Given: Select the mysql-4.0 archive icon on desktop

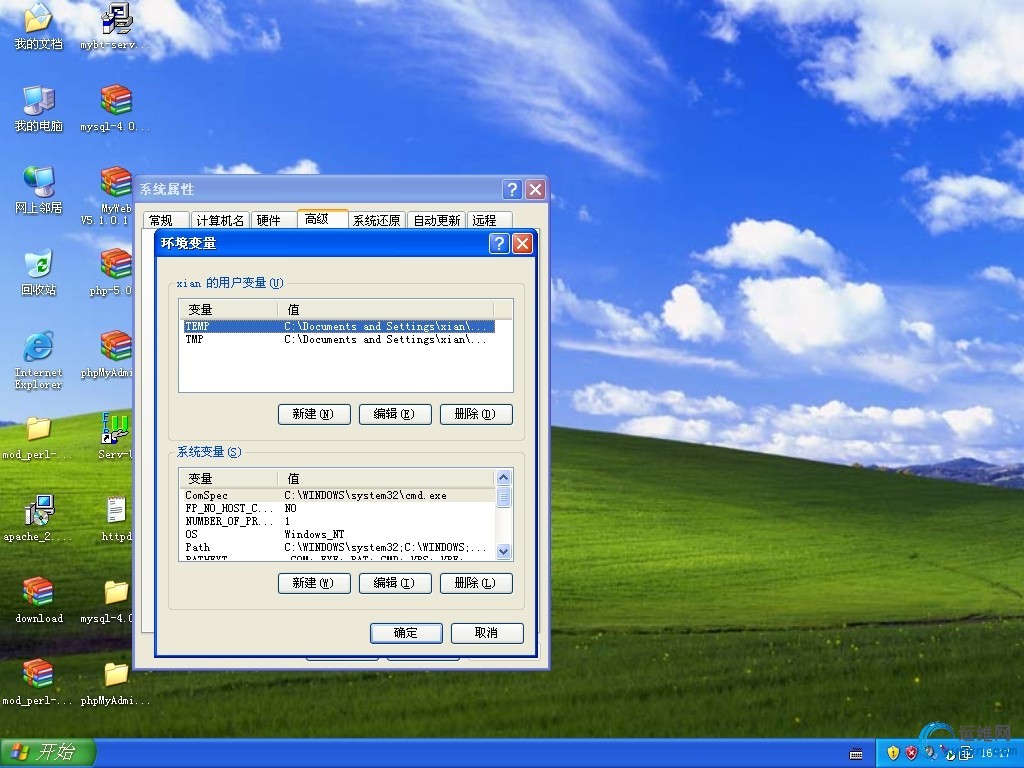Looking at the screenshot, I should tap(116, 108).
